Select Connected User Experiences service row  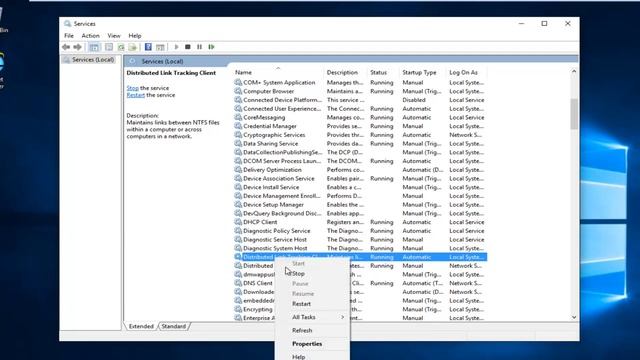pos(360,109)
